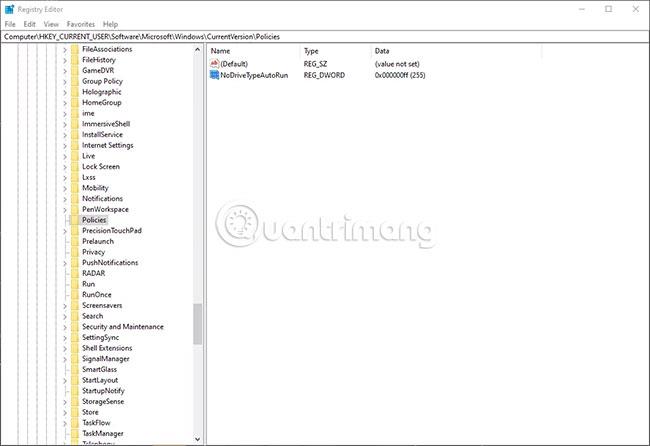Click the Lock Screen folder icon

click(x=75, y=167)
